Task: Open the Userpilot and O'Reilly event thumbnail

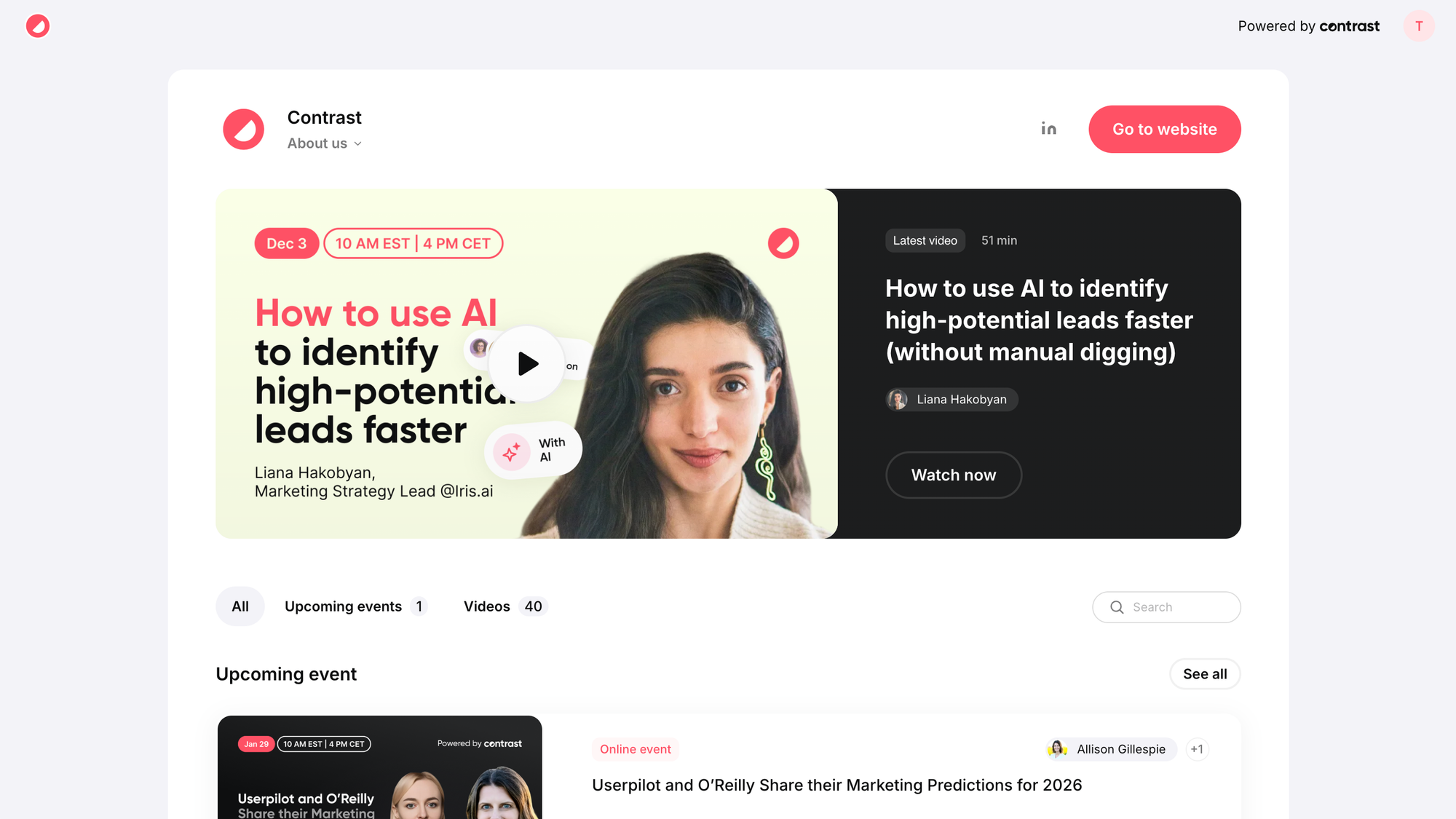Action: coord(380,767)
